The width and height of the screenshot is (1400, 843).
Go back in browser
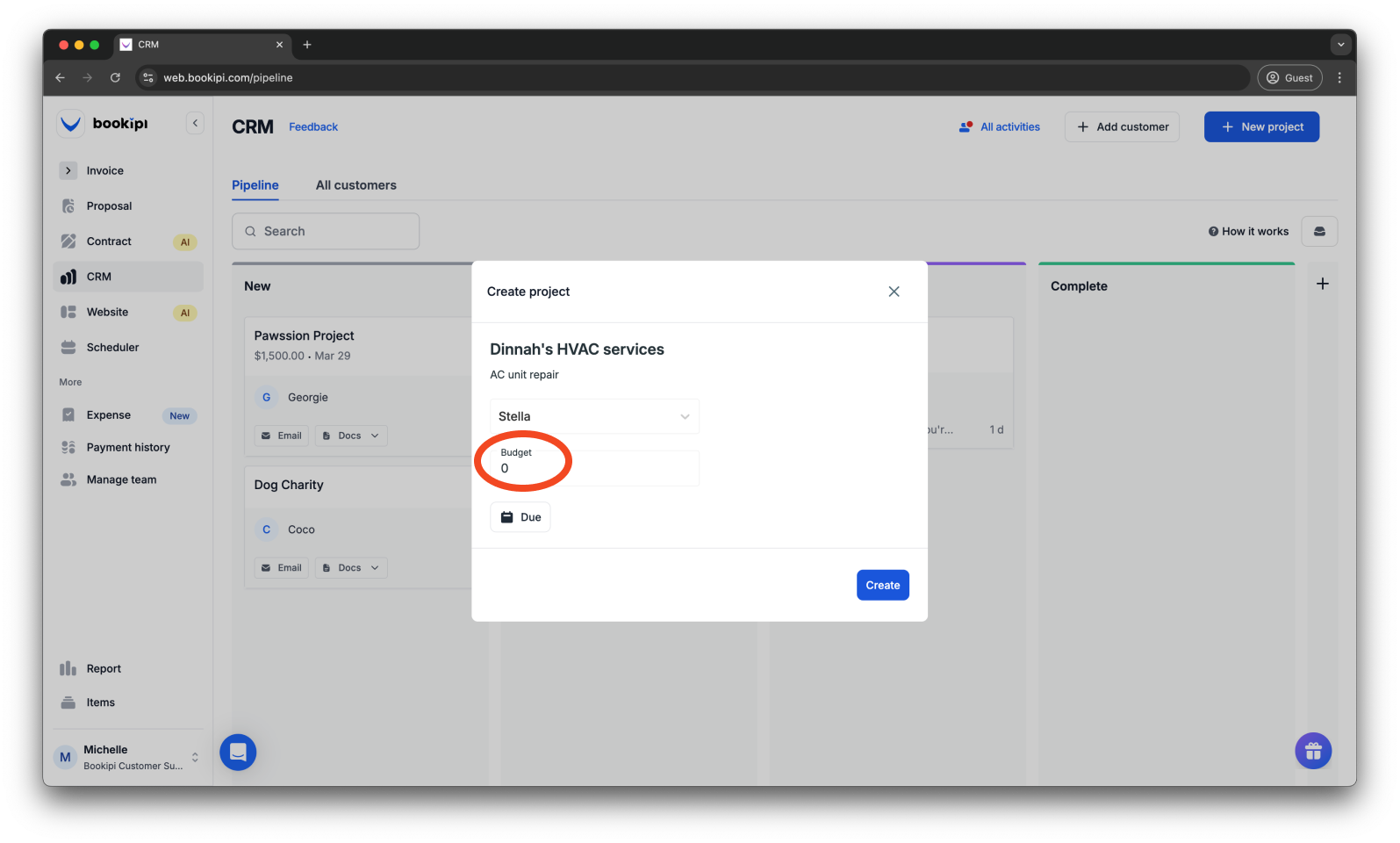coord(60,77)
